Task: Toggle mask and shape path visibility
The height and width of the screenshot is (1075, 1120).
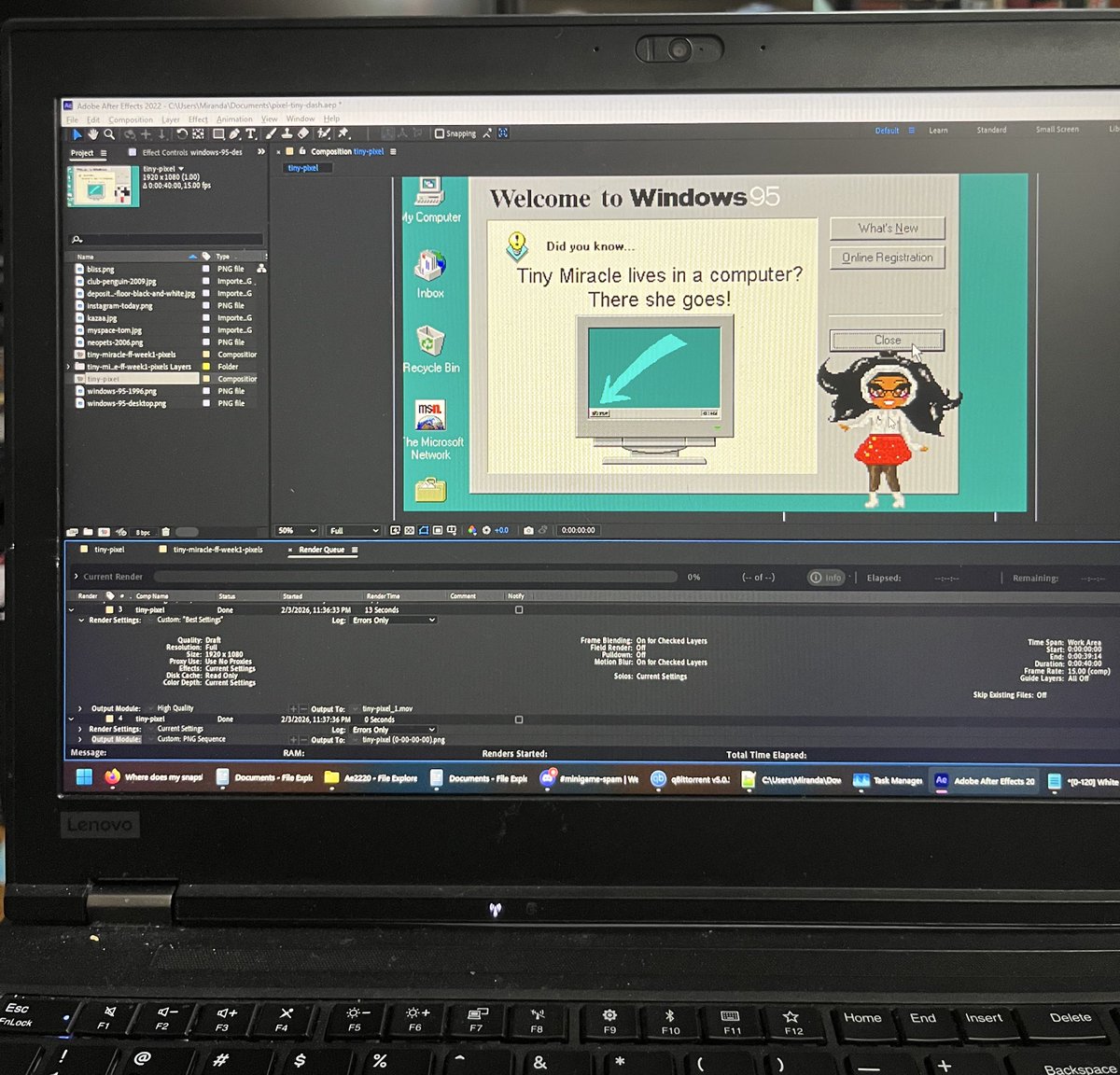Action: click(x=424, y=530)
